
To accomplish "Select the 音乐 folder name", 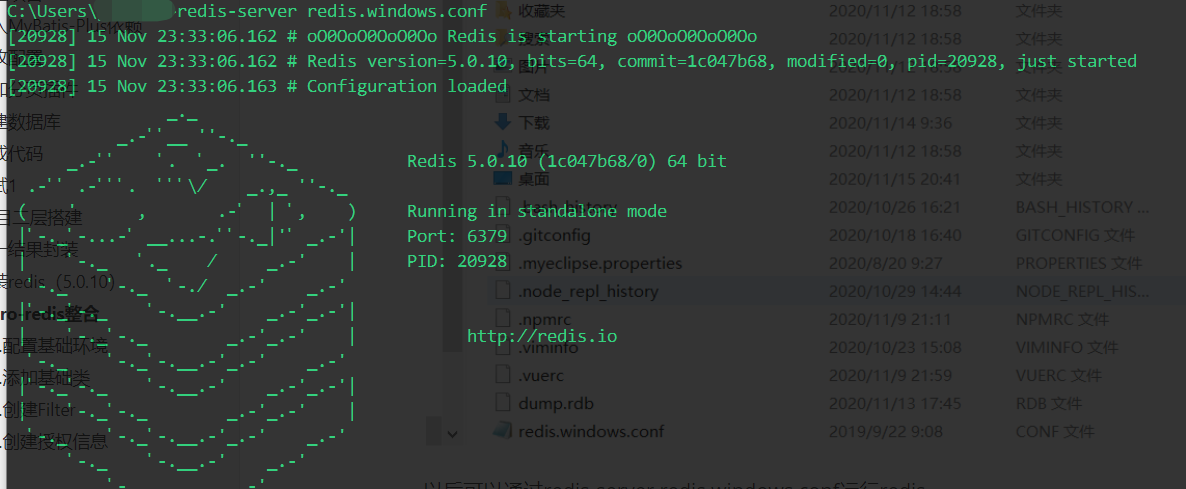I will 534,150.
